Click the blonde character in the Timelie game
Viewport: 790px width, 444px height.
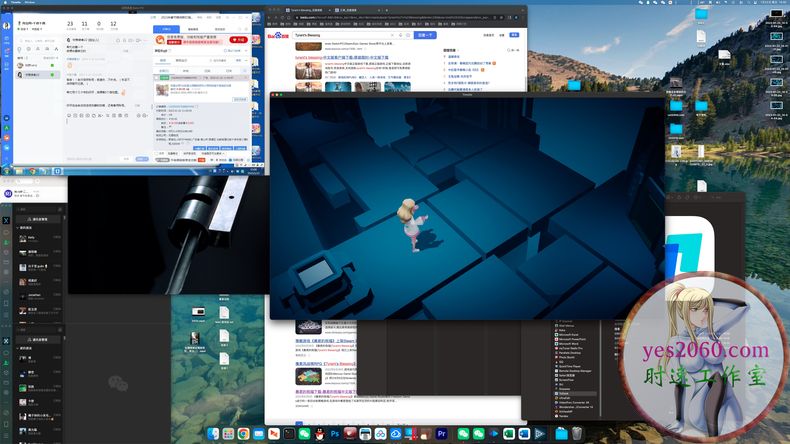point(411,217)
